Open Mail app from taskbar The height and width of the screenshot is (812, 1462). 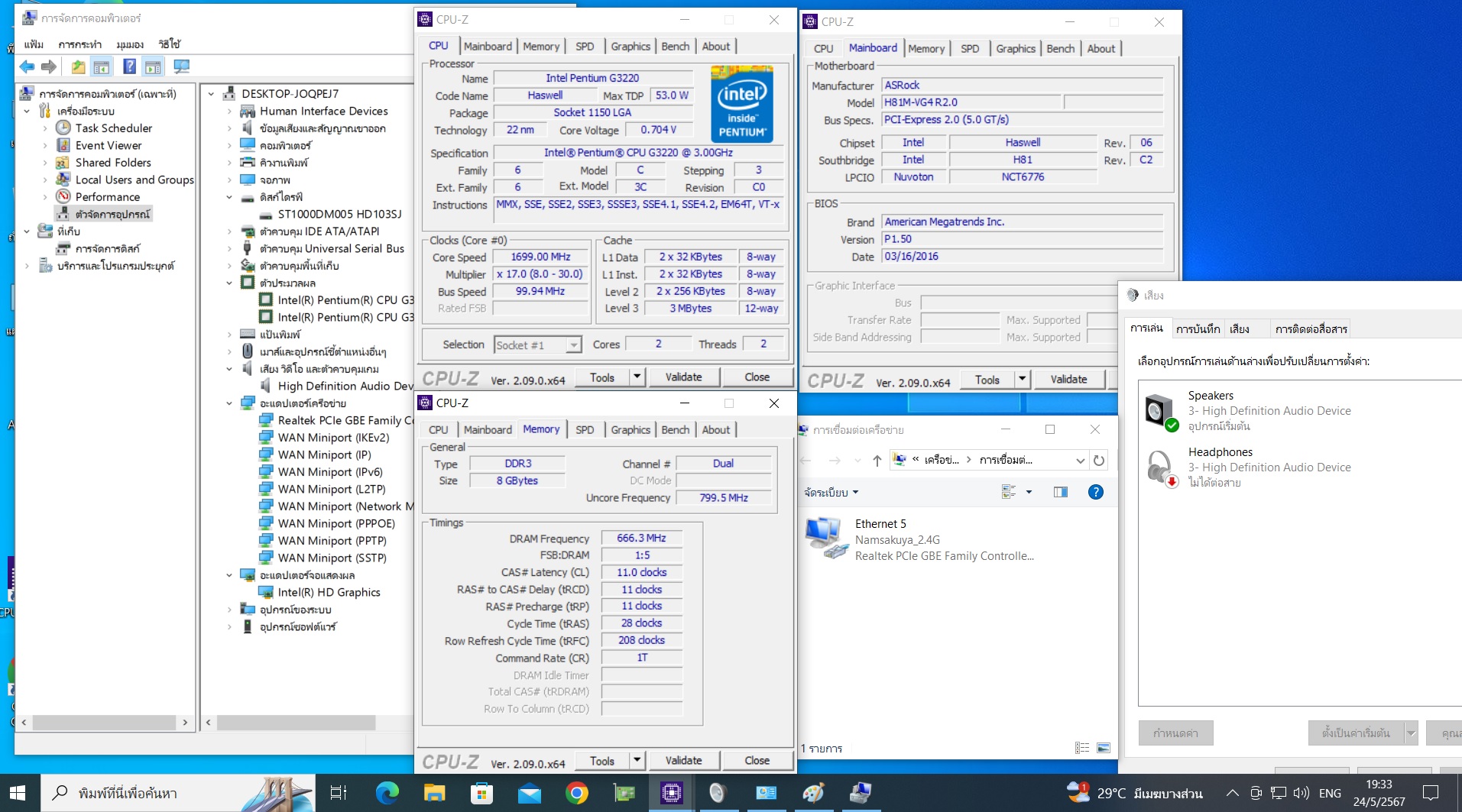529,793
